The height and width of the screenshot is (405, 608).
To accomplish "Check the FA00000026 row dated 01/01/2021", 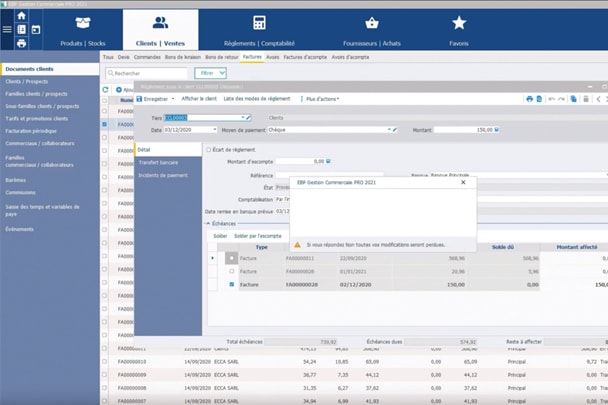I will point(232,271).
